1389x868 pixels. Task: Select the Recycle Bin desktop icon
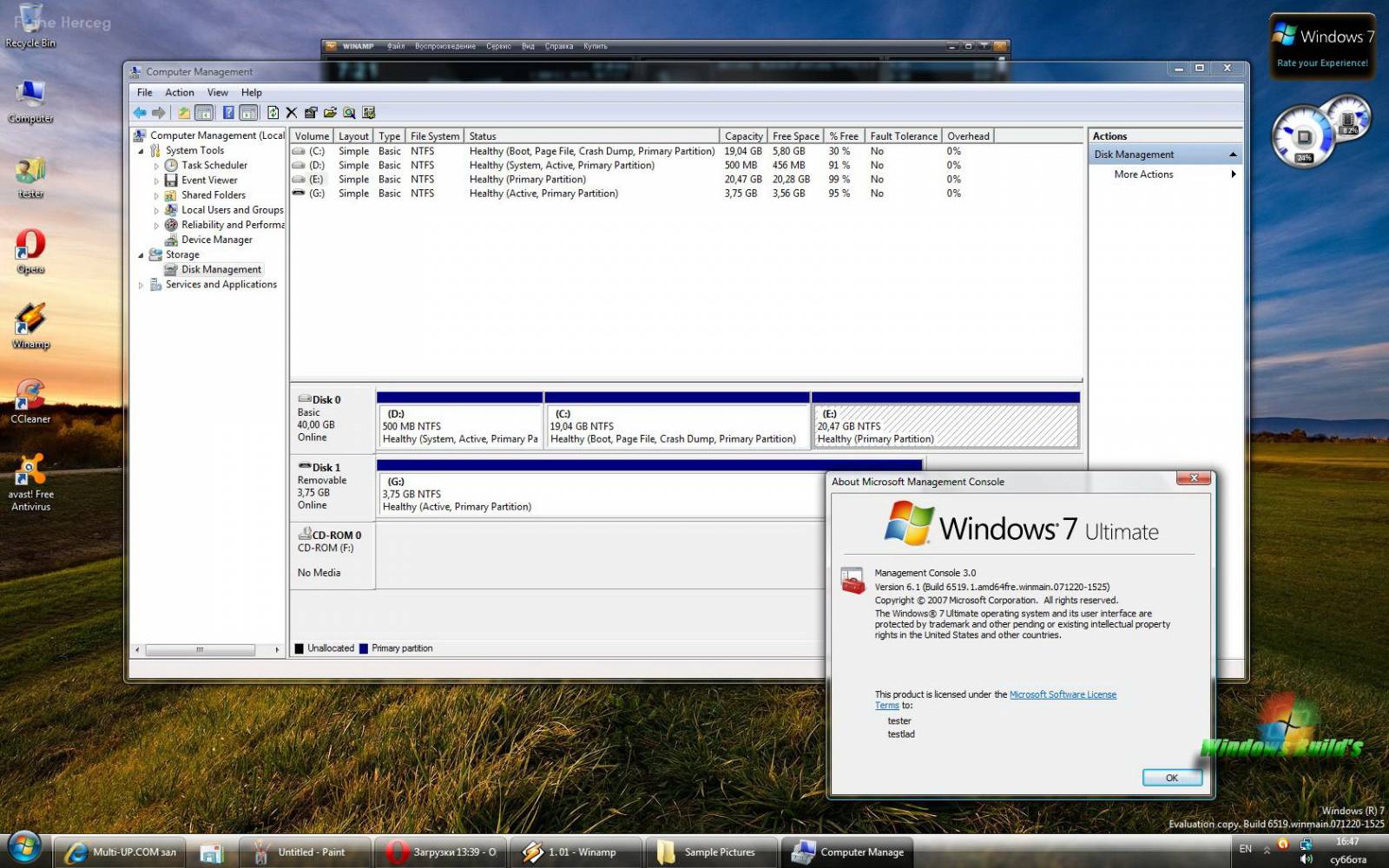(x=30, y=26)
